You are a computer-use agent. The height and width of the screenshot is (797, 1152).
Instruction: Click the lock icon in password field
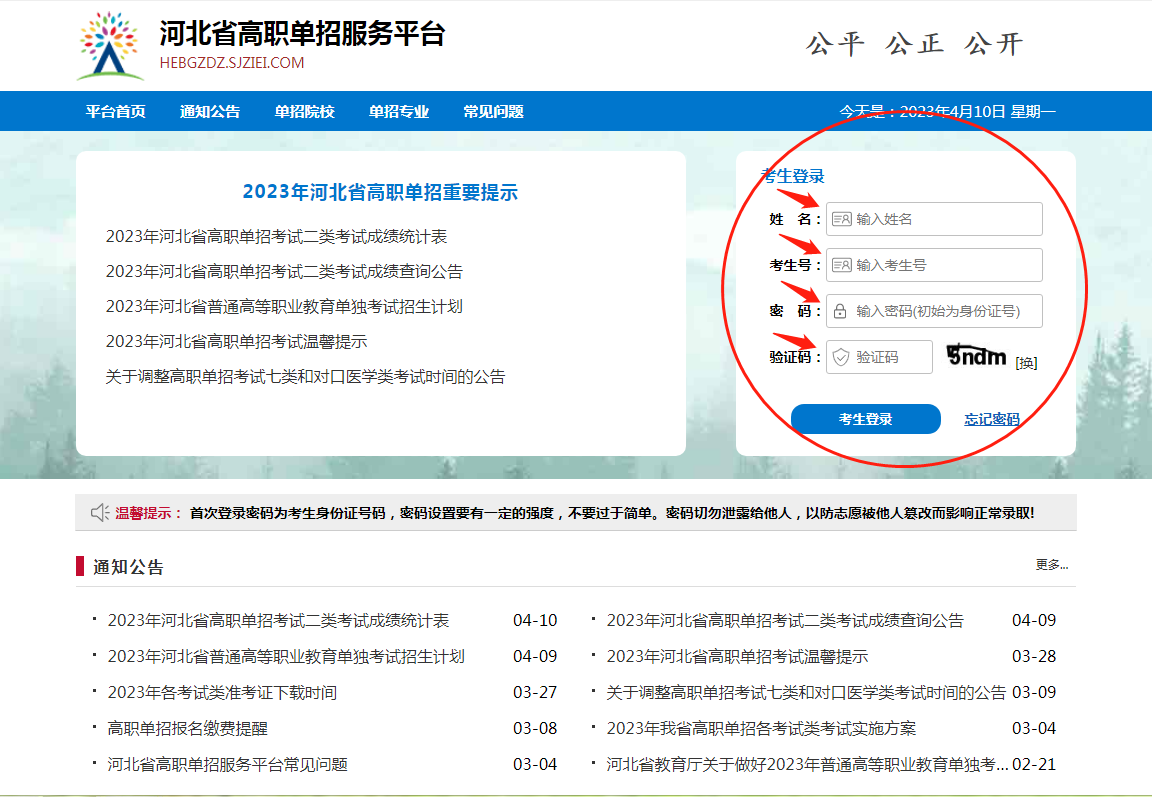840,311
